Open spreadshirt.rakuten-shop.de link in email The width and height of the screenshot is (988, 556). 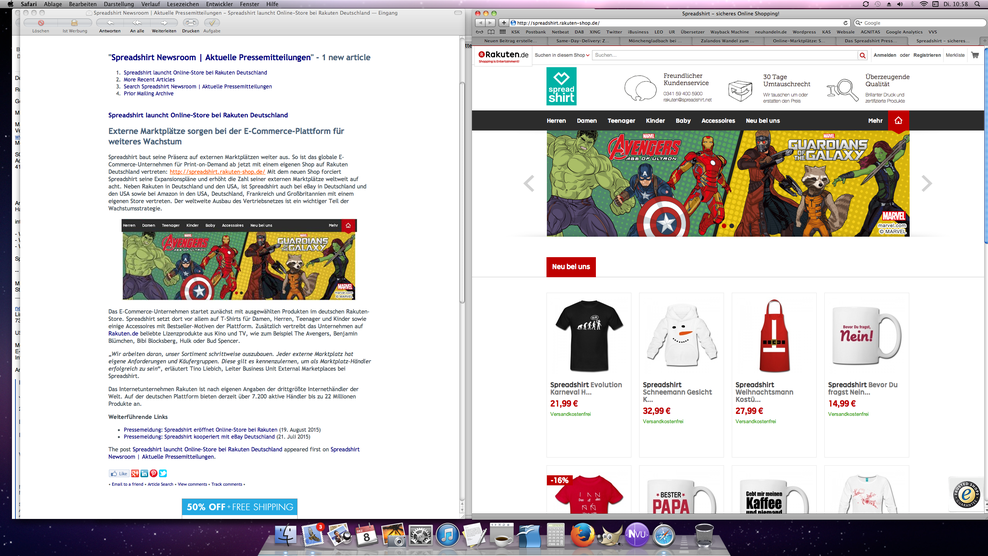(217, 171)
